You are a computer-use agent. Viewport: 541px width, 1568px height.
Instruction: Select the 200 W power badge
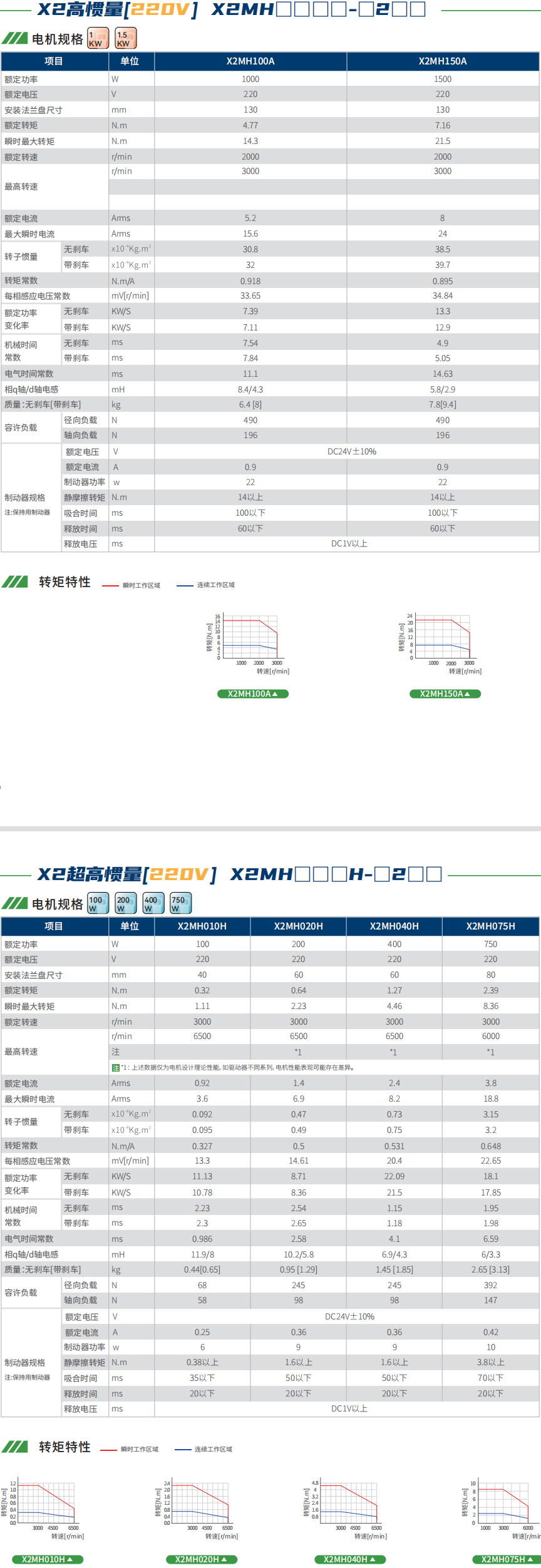tap(125, 903)
